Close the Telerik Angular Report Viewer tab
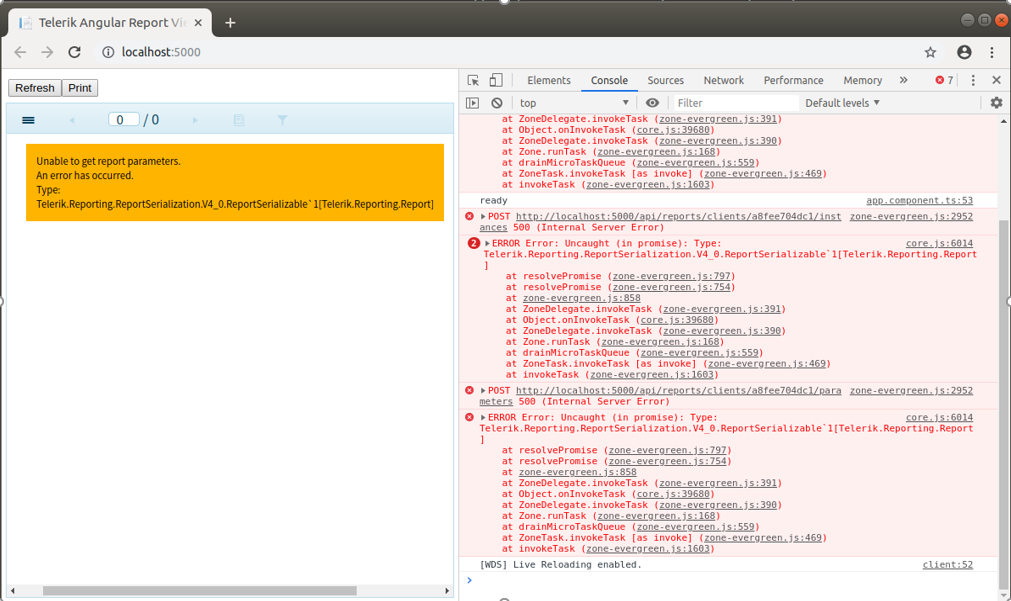The height and width of the screenshot is (601, 1011). tap(198, 23)
